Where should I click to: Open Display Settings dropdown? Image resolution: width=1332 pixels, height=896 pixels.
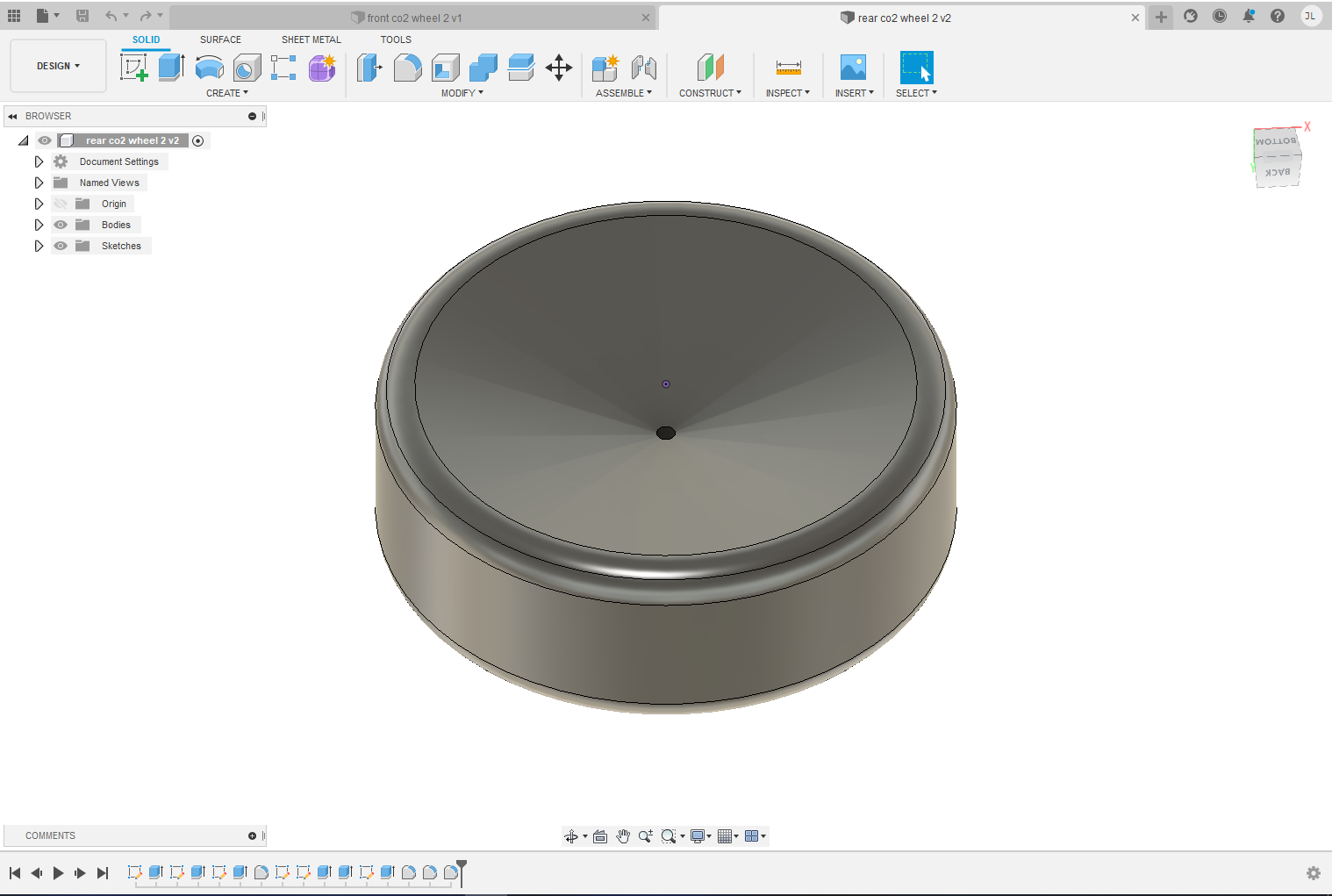(x=701, y=836)
